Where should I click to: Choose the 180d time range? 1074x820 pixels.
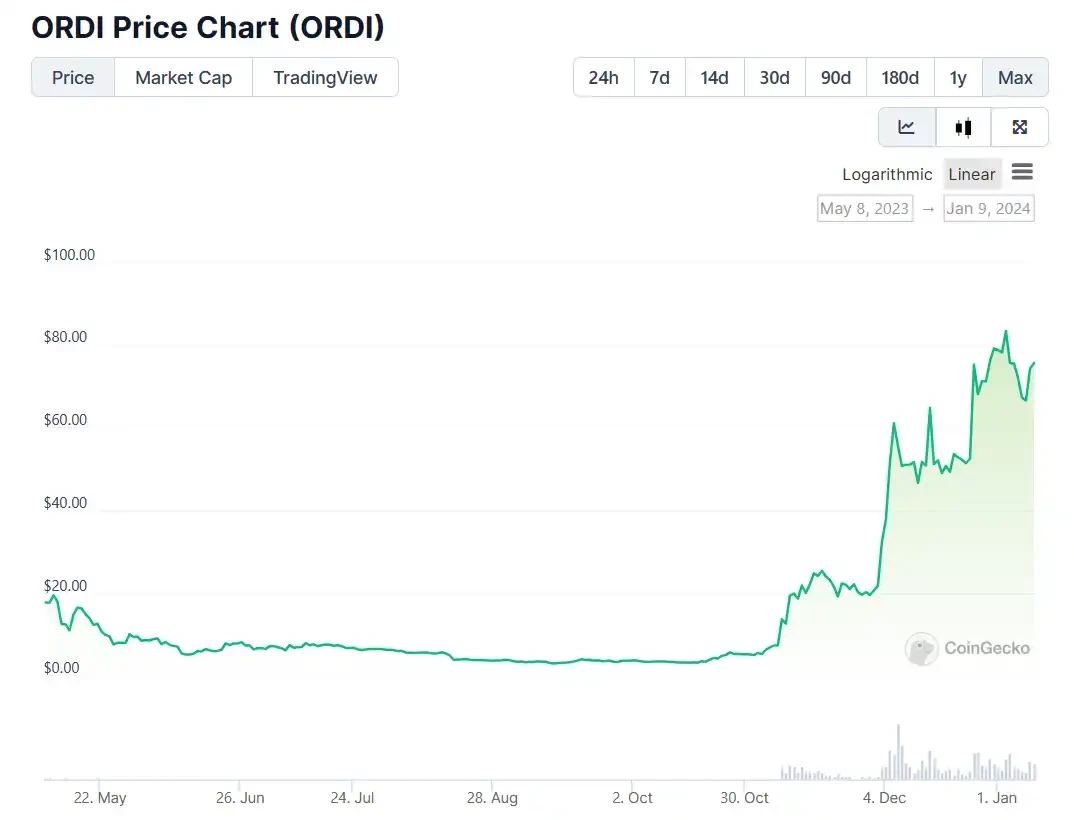point(899,77)
